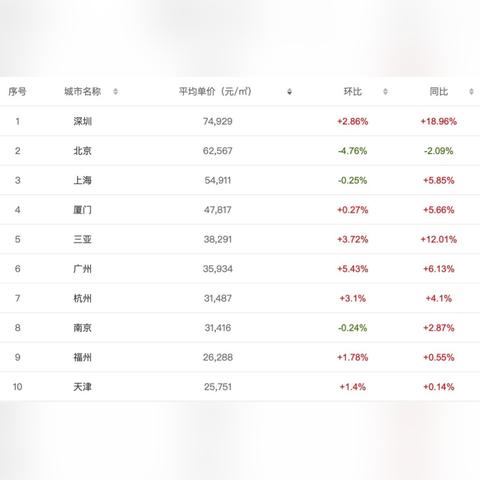
Task: Sort by city name column arrows
Action: (115, 91)
